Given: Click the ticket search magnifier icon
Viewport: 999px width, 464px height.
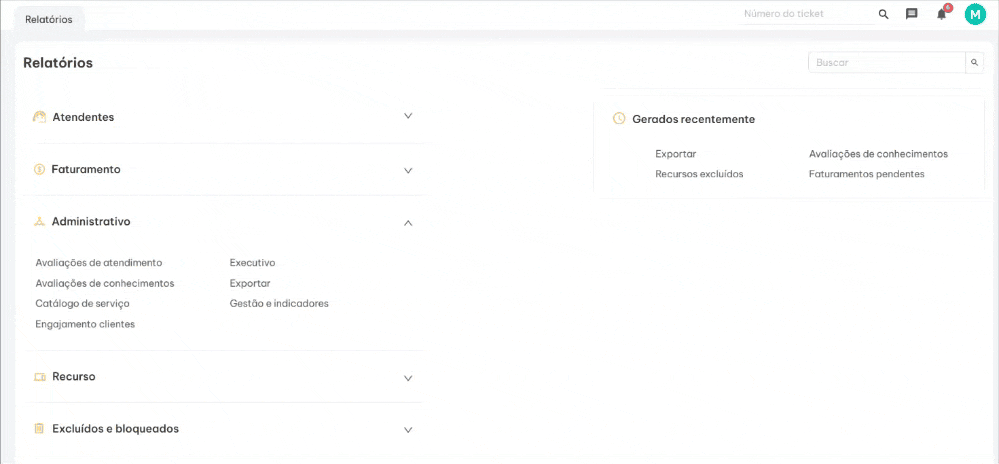Looking at the screenshot, I should tap(883, 14).
